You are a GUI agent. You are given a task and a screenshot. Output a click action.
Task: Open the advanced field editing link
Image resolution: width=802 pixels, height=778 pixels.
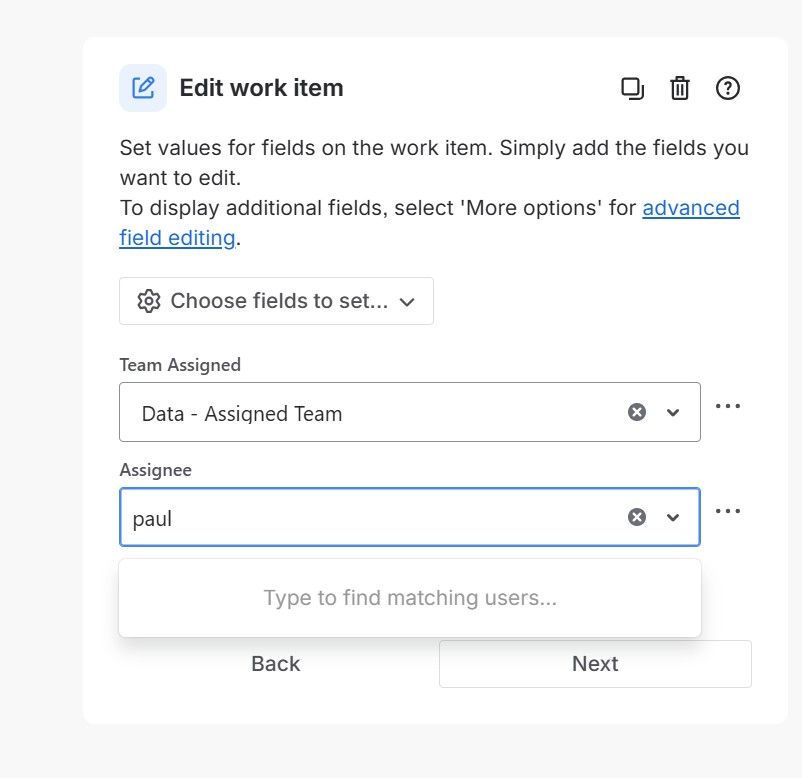pyautogui.click(x=690, y=208)
